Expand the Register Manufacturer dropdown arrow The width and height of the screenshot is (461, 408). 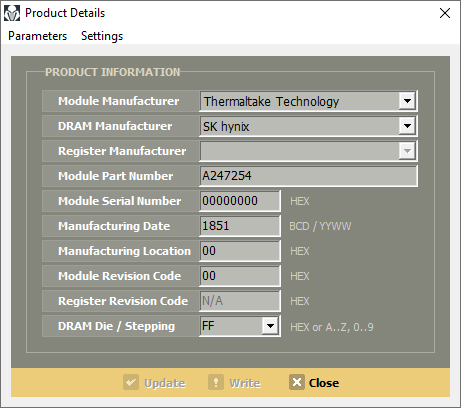click(x=407, y=151)
